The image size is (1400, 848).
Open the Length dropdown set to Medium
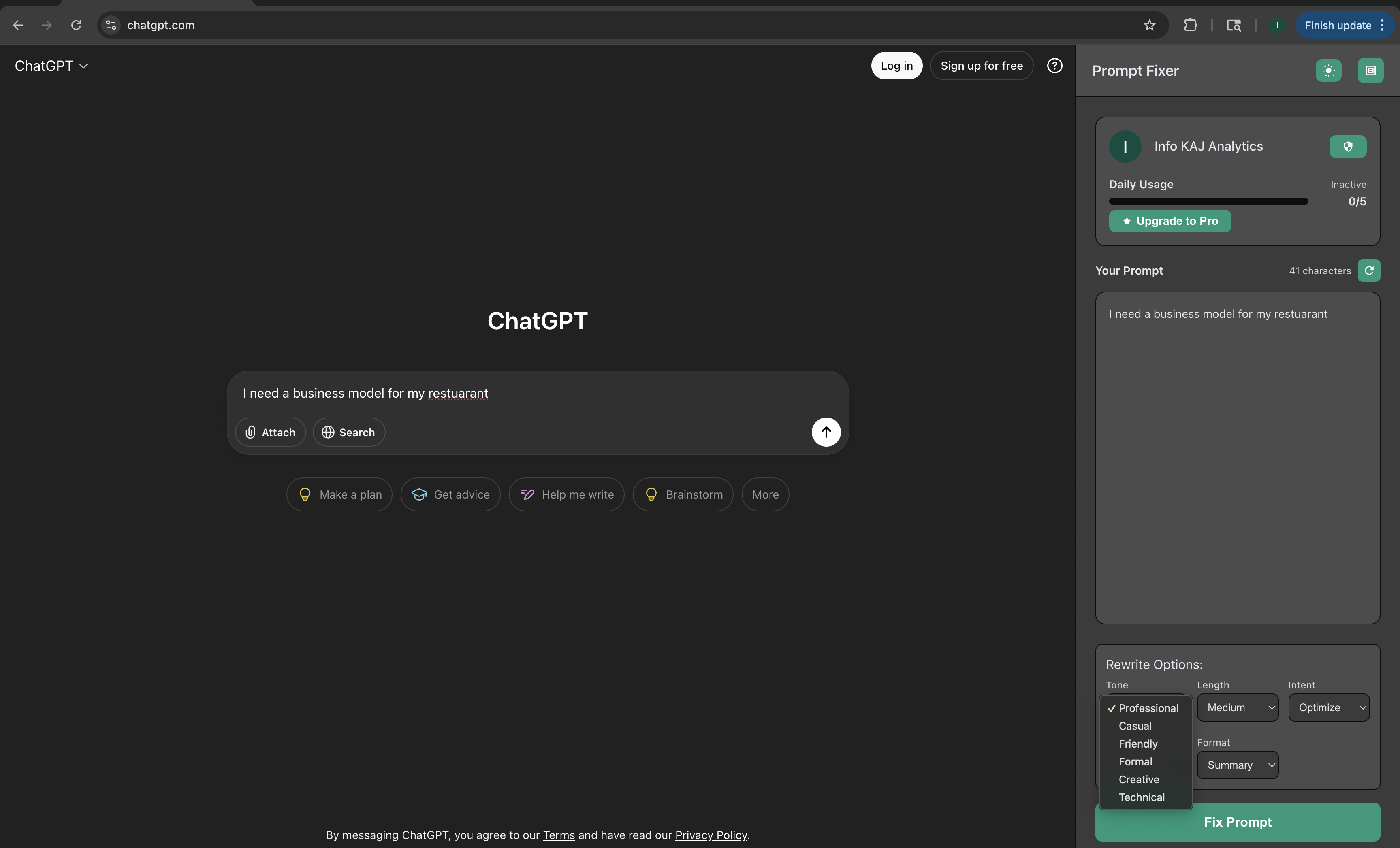tap(1238, 708)
